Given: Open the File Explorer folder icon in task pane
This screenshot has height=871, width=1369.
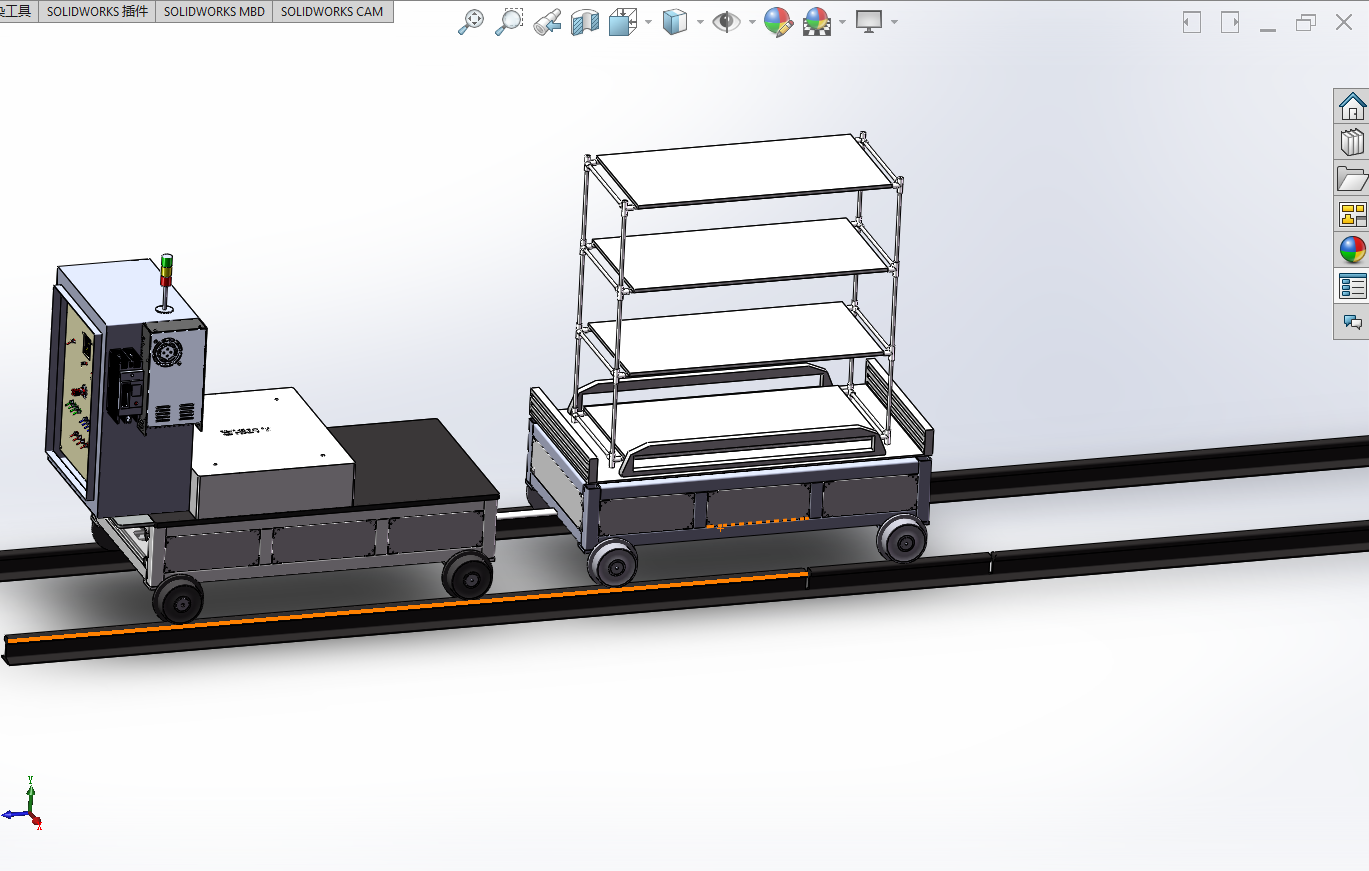Looking at the screenshot, I should tap(1352, 178).
